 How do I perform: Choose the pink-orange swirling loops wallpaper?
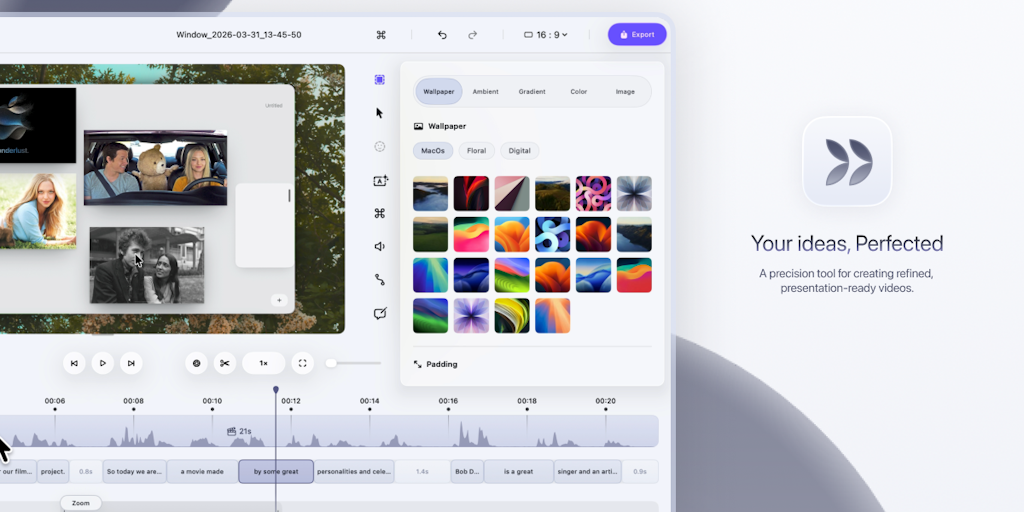pyautogui.click(x=594, y=193)
